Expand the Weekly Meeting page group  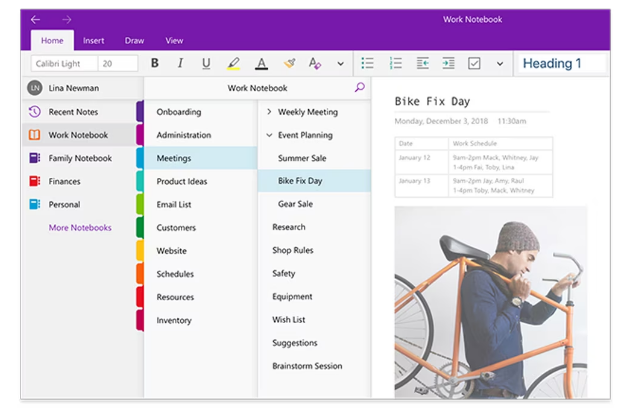click(269, 112)
